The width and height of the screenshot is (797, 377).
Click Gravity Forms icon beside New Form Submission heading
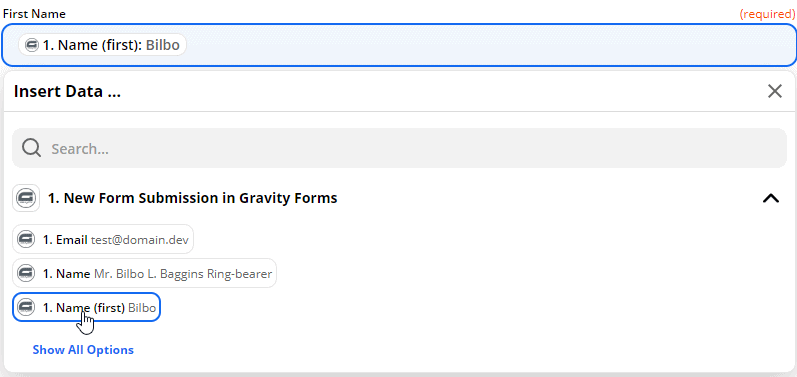[x=26, y=198]
